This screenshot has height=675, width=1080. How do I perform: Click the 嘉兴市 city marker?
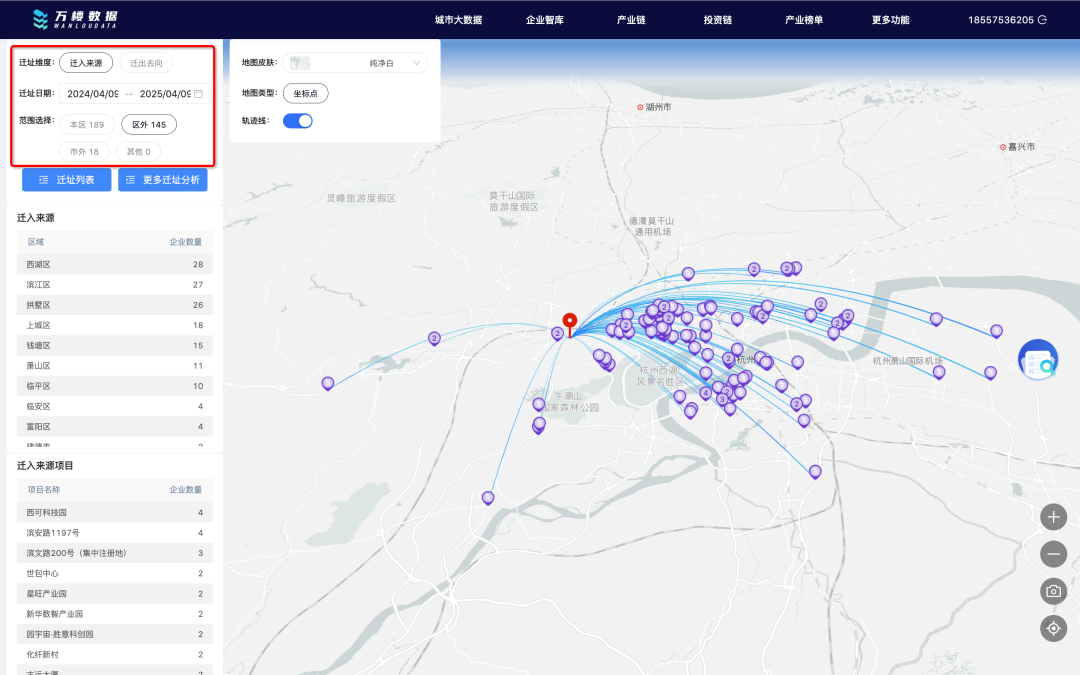(x=1003, y=147)
